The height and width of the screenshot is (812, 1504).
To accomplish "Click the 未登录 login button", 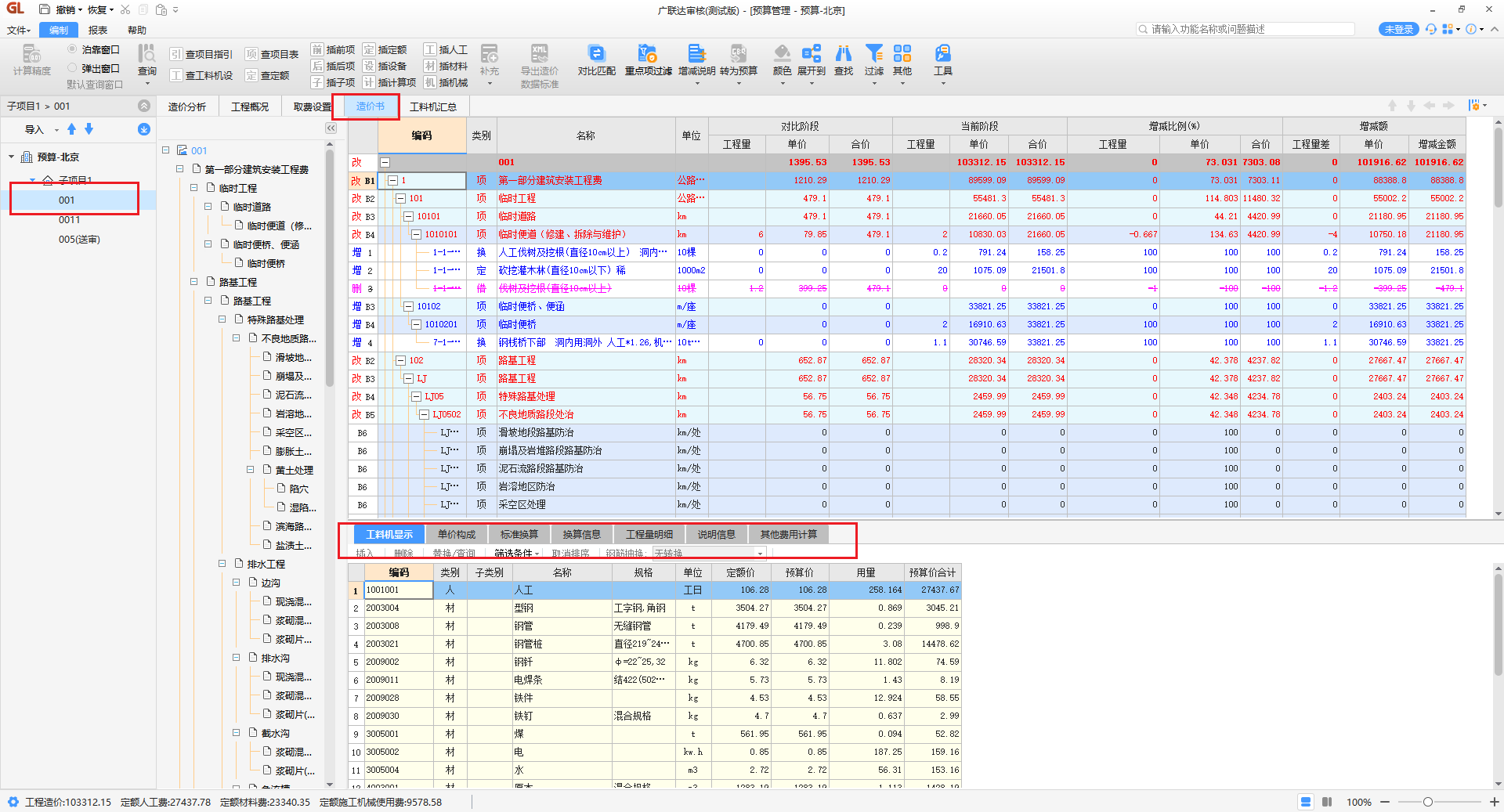I will point(1398,29).
